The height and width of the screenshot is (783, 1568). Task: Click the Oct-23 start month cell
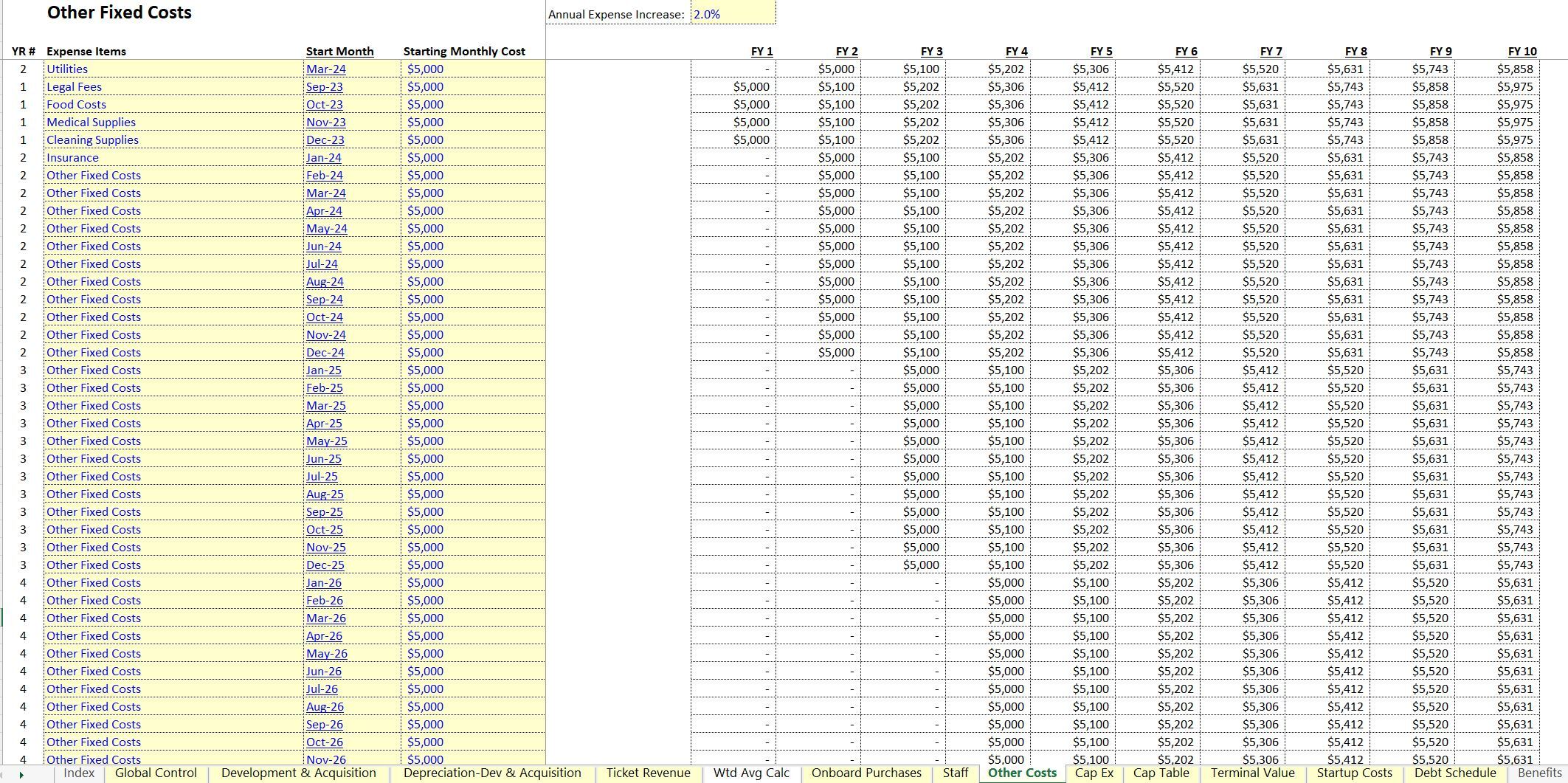pos(352,104)
